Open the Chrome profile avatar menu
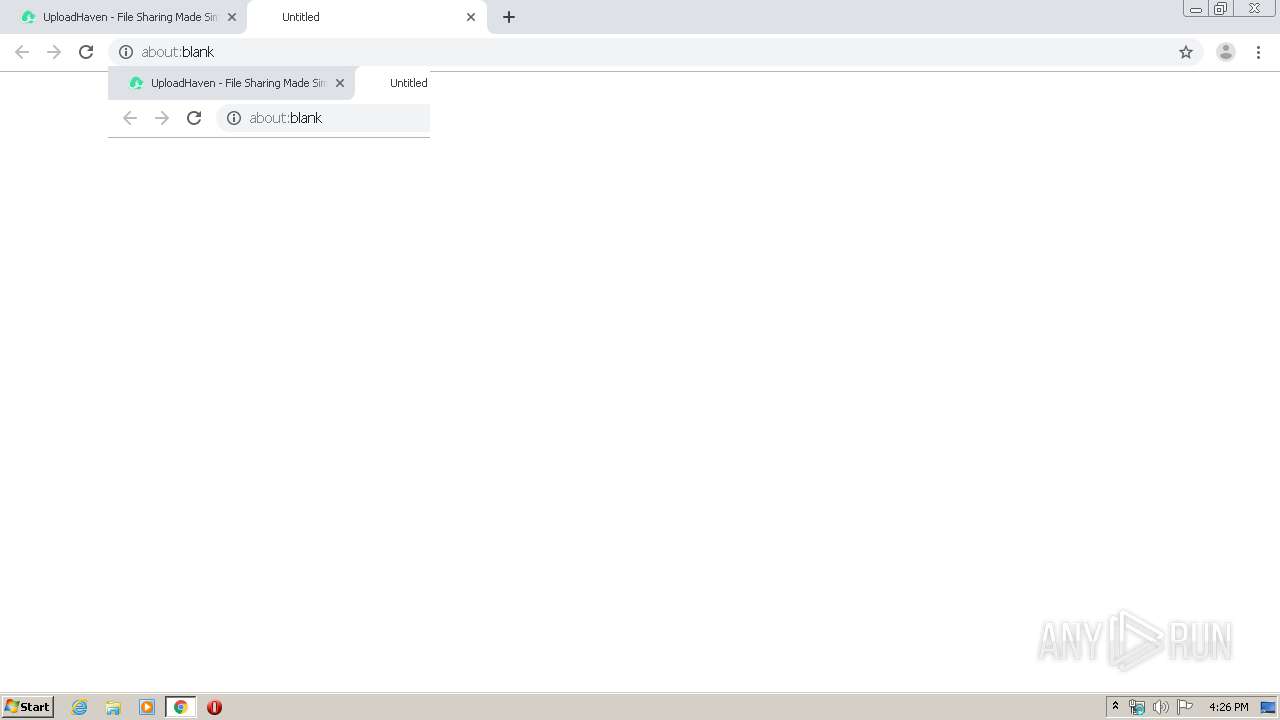This screenshot has width=1280, height=720. 1226,52
